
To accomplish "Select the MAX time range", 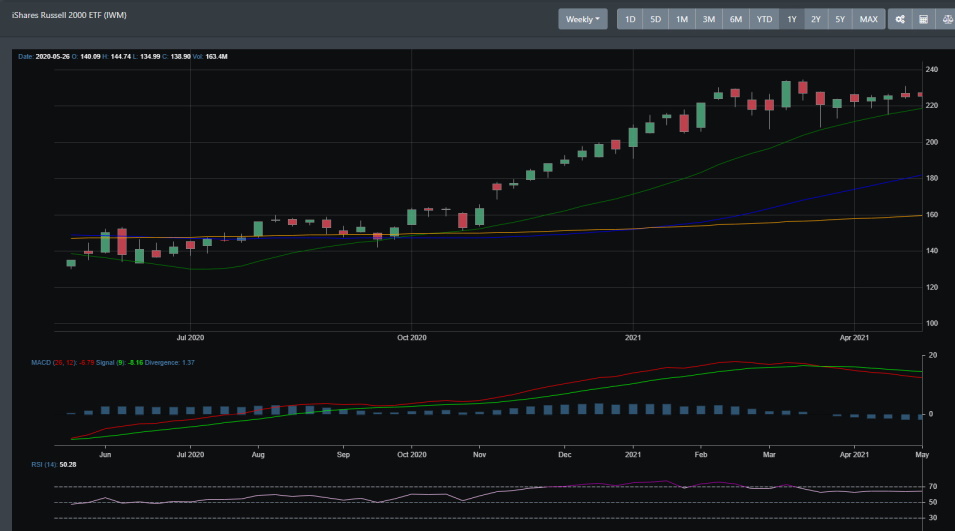I will click(x=869, y=19).
